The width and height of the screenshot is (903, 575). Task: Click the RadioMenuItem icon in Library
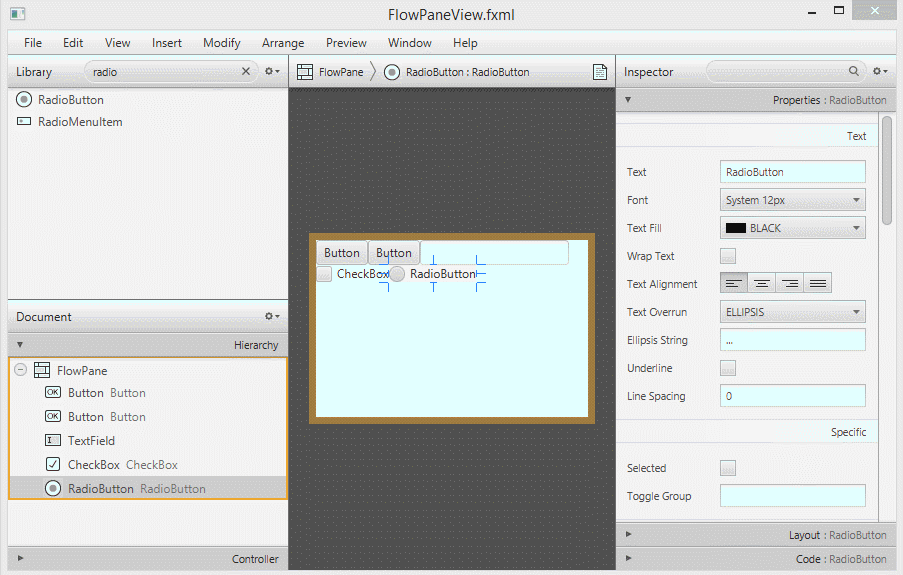tap(24, 122)
